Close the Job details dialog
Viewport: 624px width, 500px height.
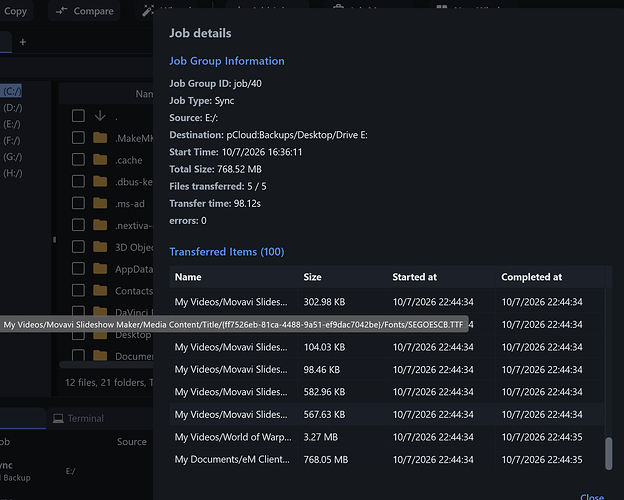[592, 496]
